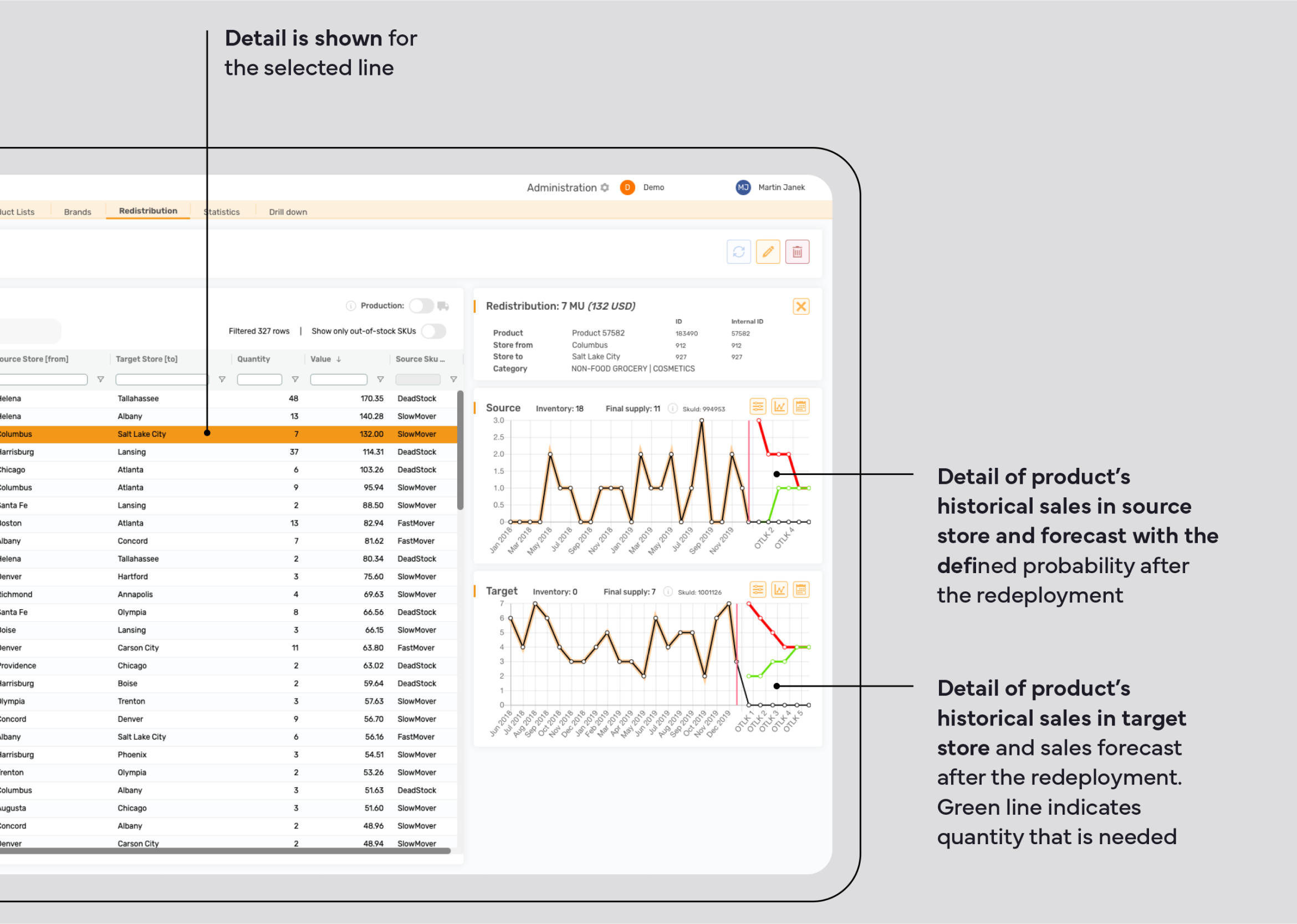The height and width of the screenshot is (924, 1297).
Task: Open Quantity filter funnel
Action: 295,380
